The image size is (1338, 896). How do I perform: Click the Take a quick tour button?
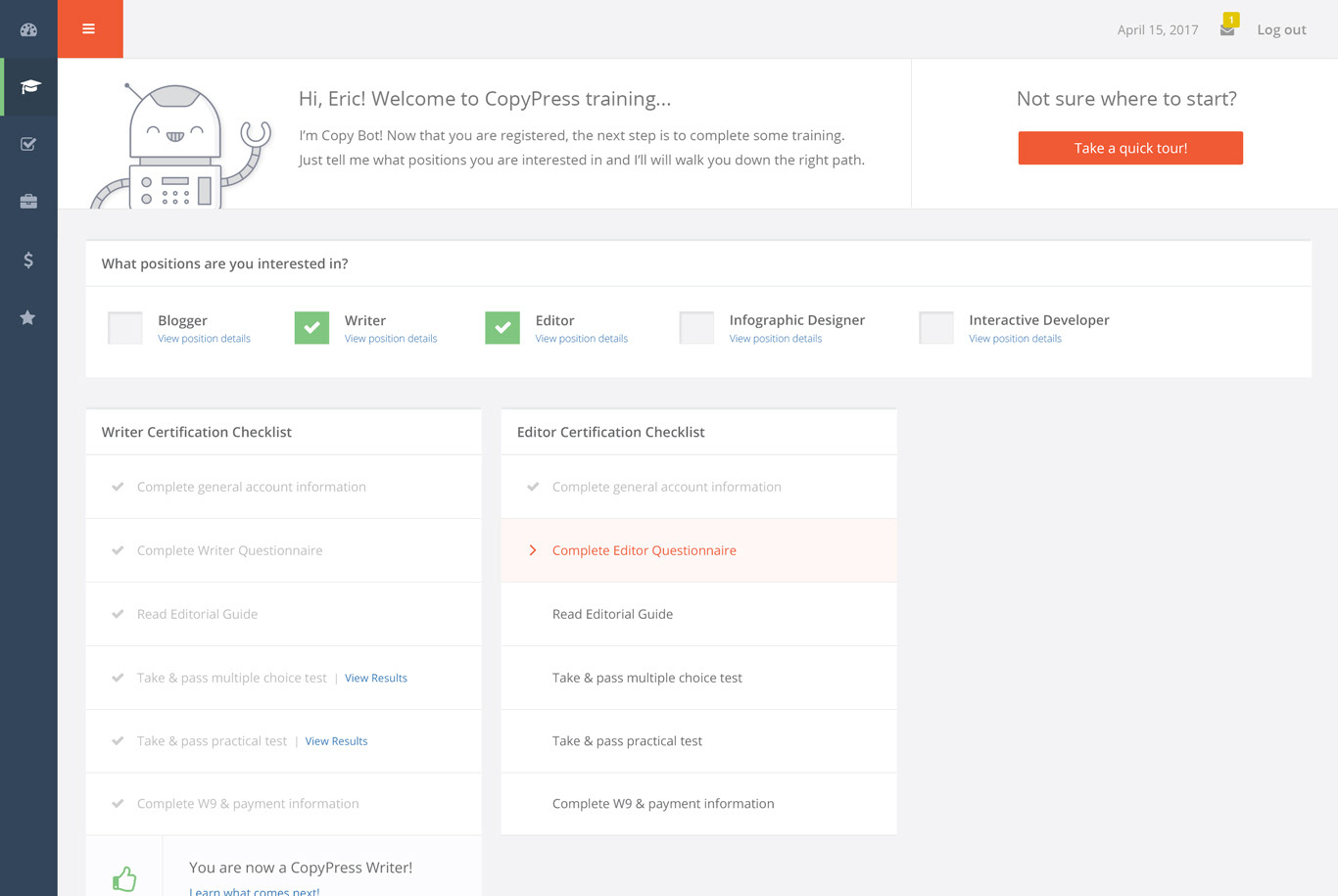click(1130, 148)
